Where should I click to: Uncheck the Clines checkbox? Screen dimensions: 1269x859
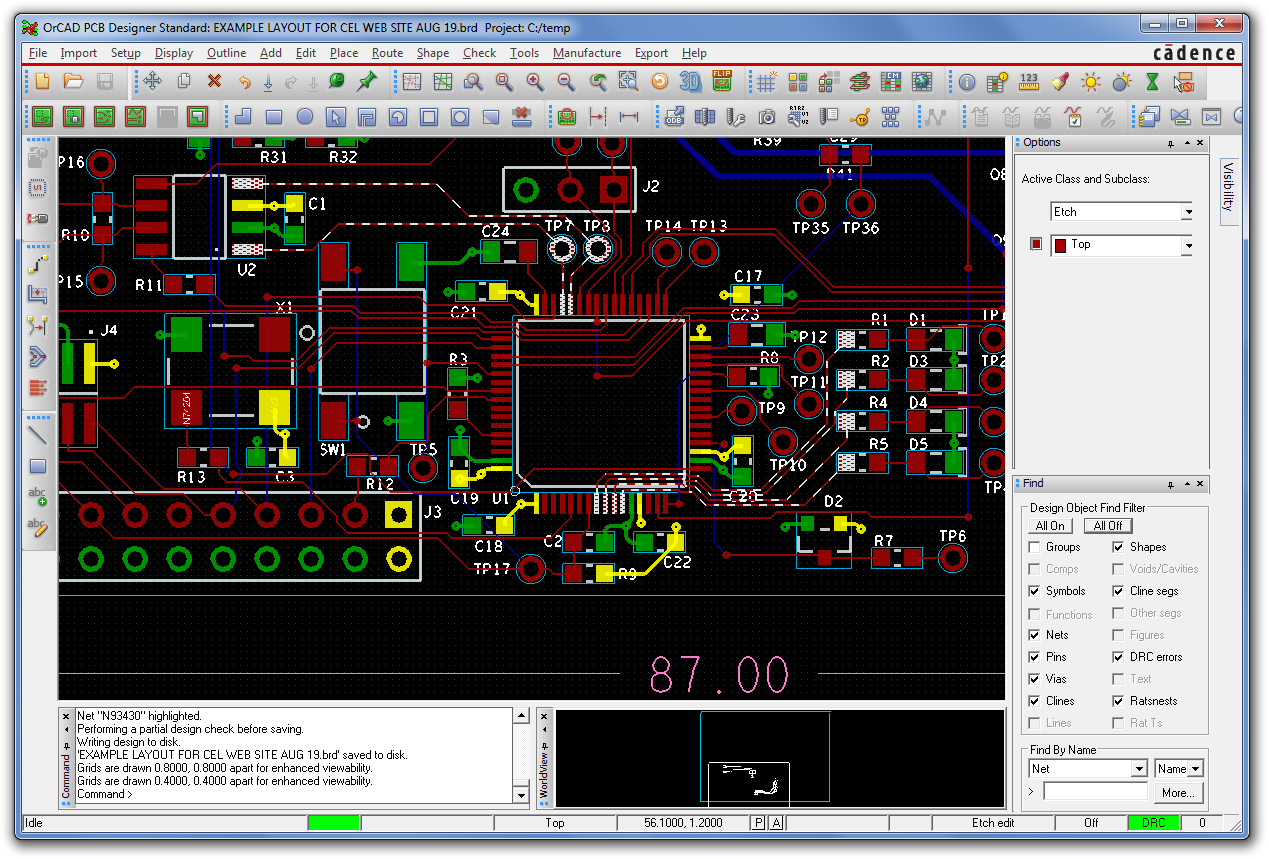(x=1035, y=701)
